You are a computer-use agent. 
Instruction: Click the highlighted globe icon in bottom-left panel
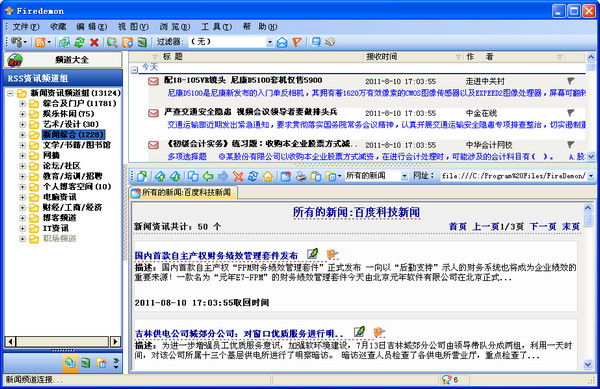click(x=70, y=363)
